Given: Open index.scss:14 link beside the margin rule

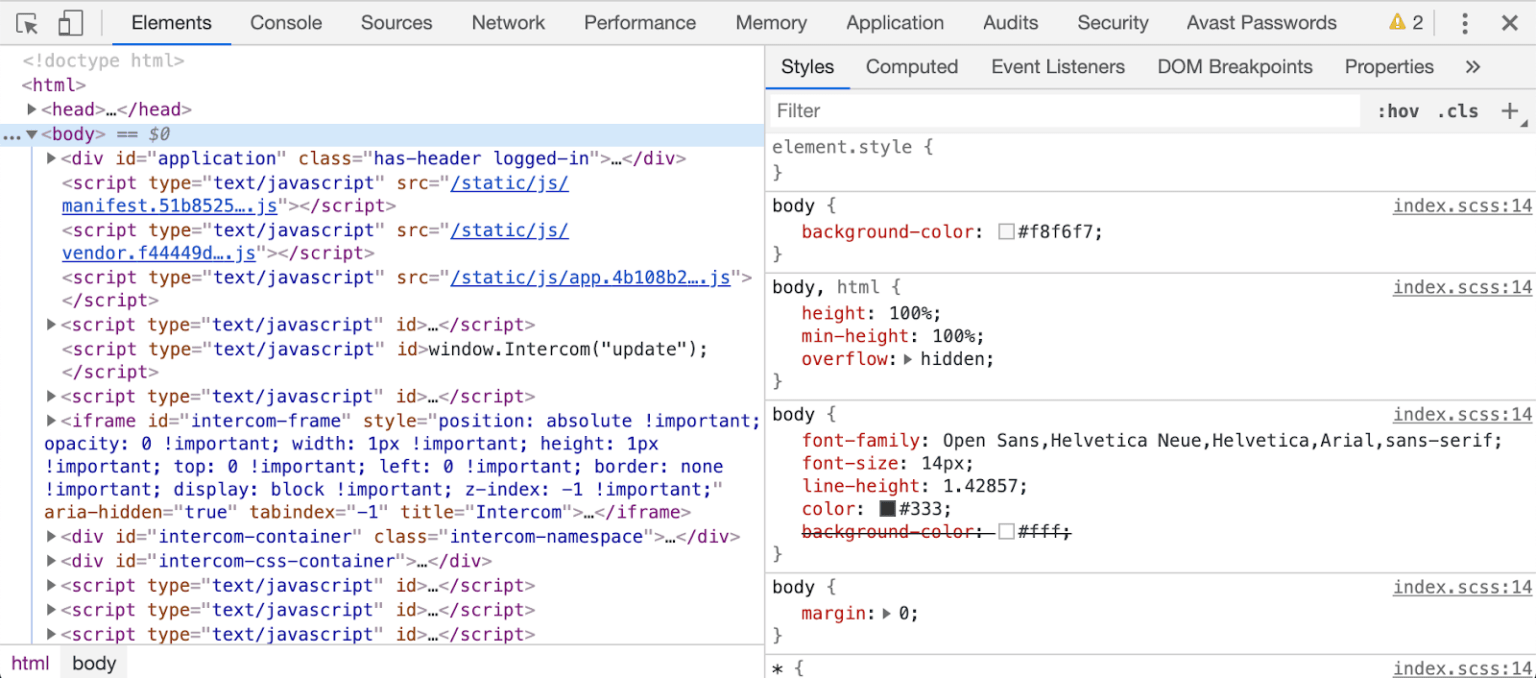Looking at the screenshot, I should [1463, 587].
